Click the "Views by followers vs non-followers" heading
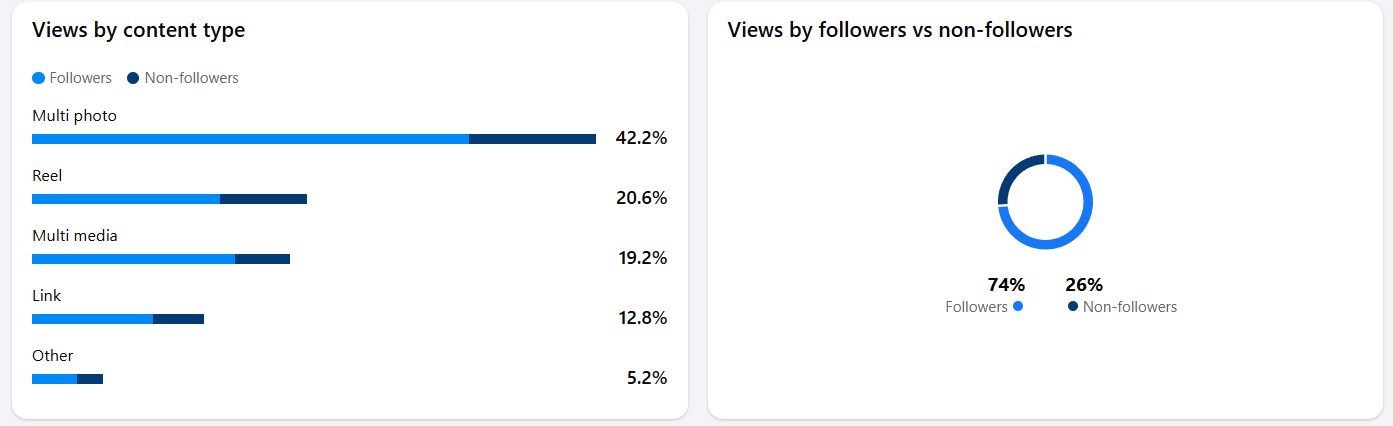The image size is (1393, 426). (900, 30)
